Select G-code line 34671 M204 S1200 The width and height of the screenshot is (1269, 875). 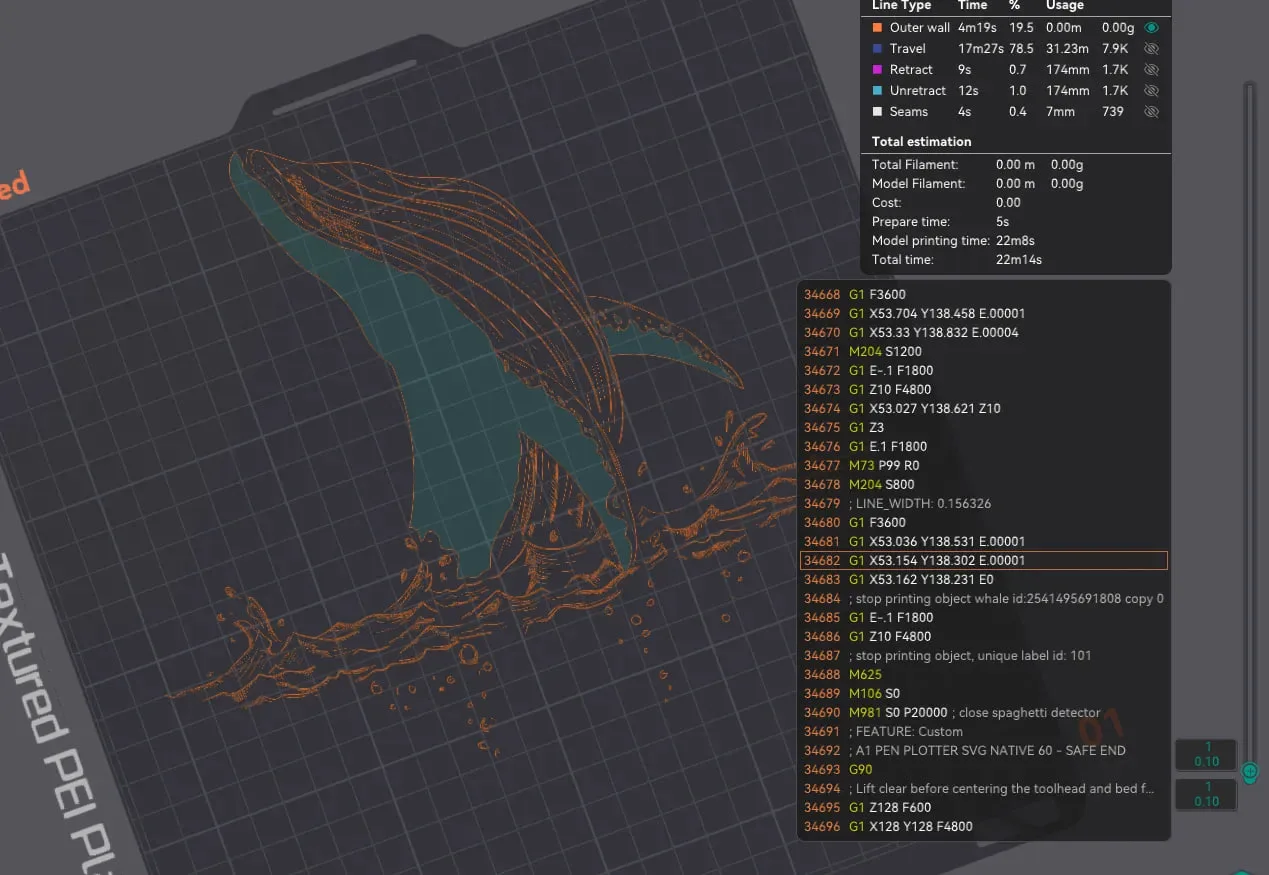(983, 352)
